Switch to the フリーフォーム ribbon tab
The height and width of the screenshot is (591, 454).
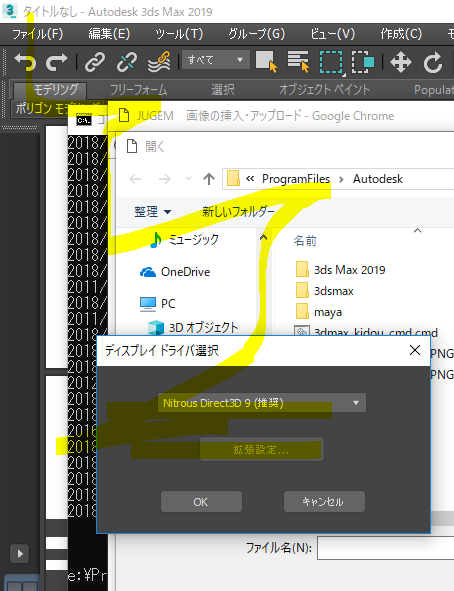pos(138,90)
